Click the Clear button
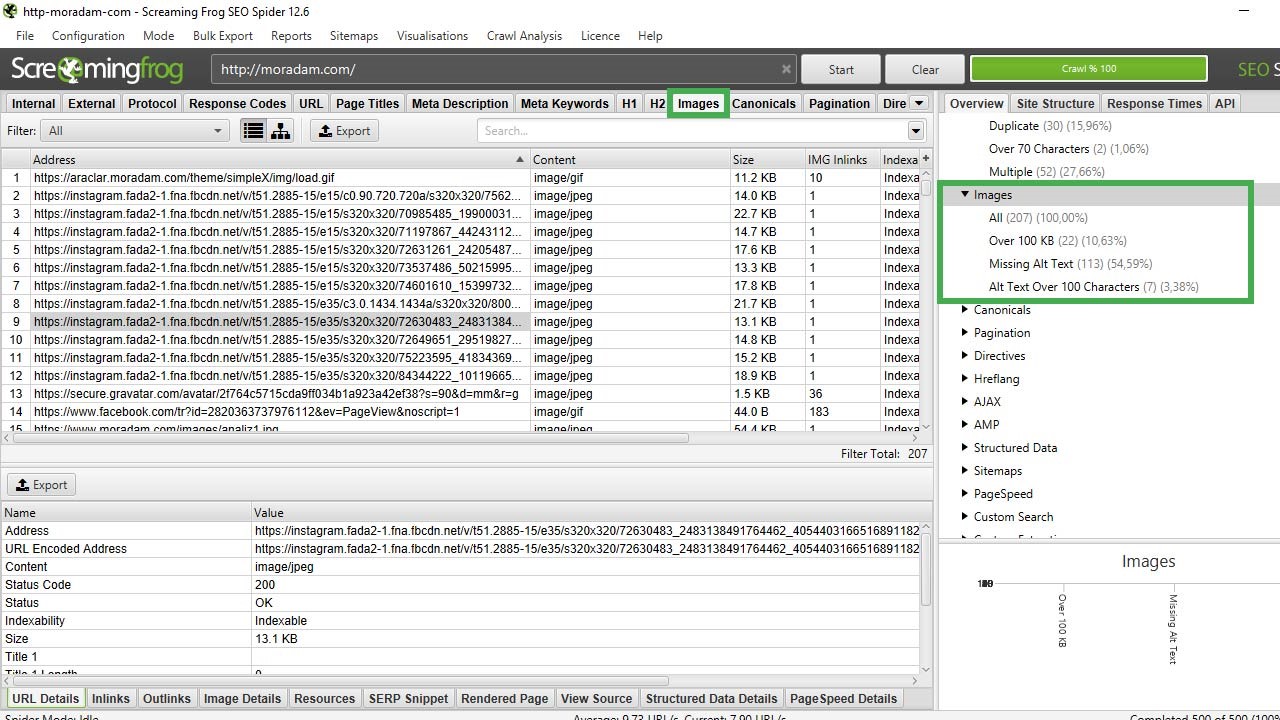The height and width of the screenshot is (720, 1280). pyautogui.click(x=925, y=69)
